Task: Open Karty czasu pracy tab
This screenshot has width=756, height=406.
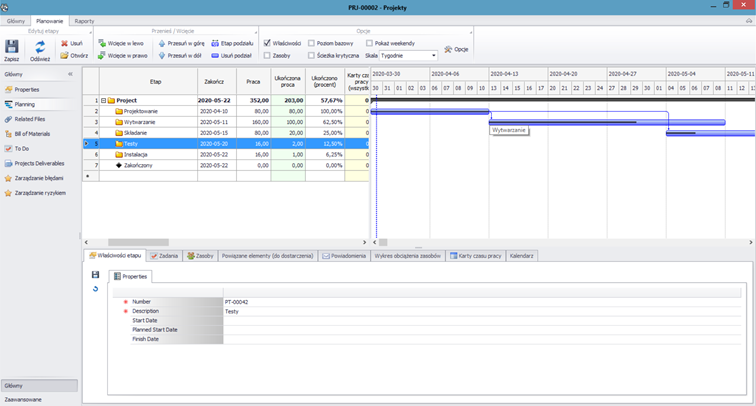Action: [x=475, y=256]
